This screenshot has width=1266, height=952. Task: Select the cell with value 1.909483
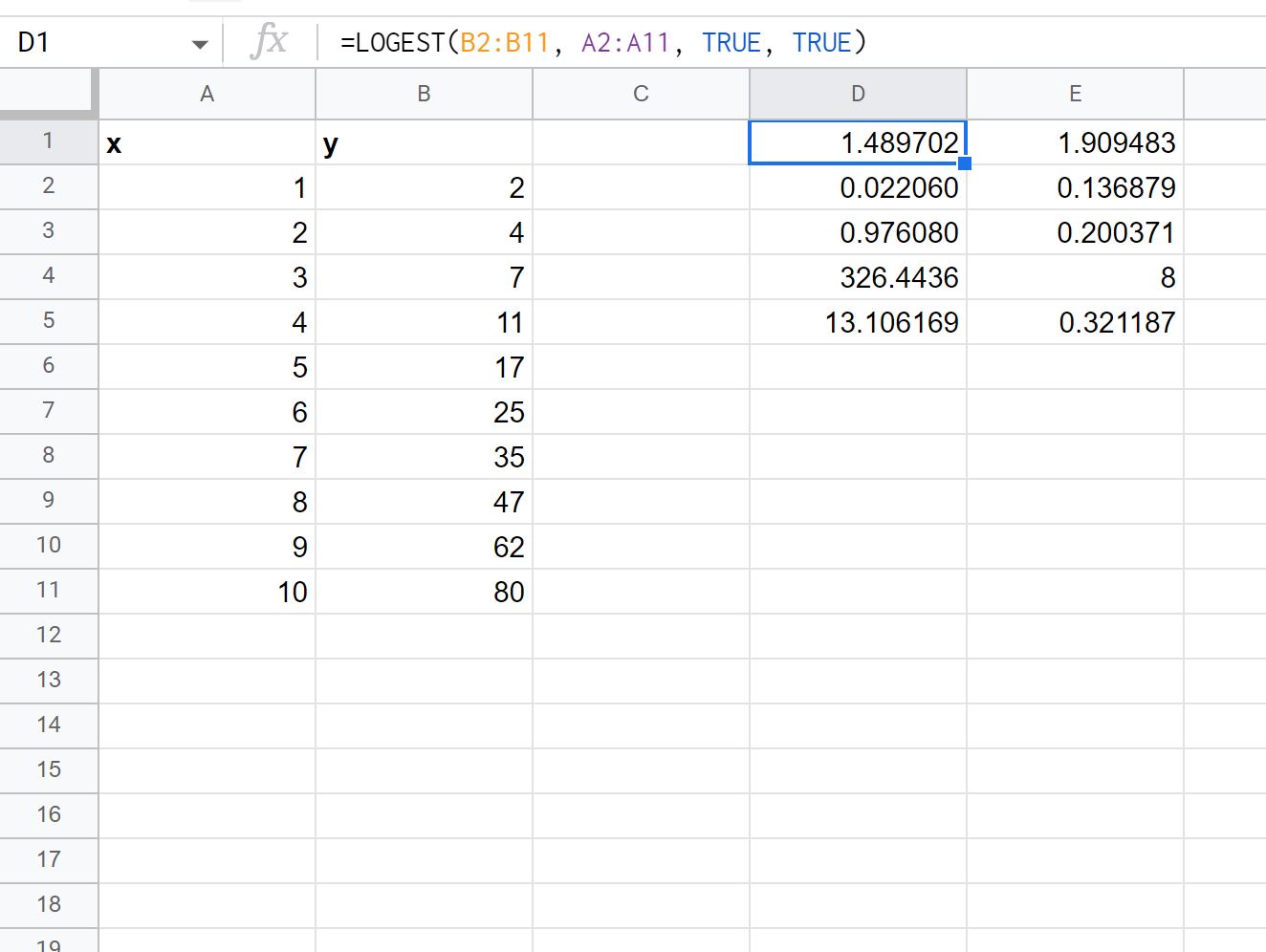(x=1075, y=141)
